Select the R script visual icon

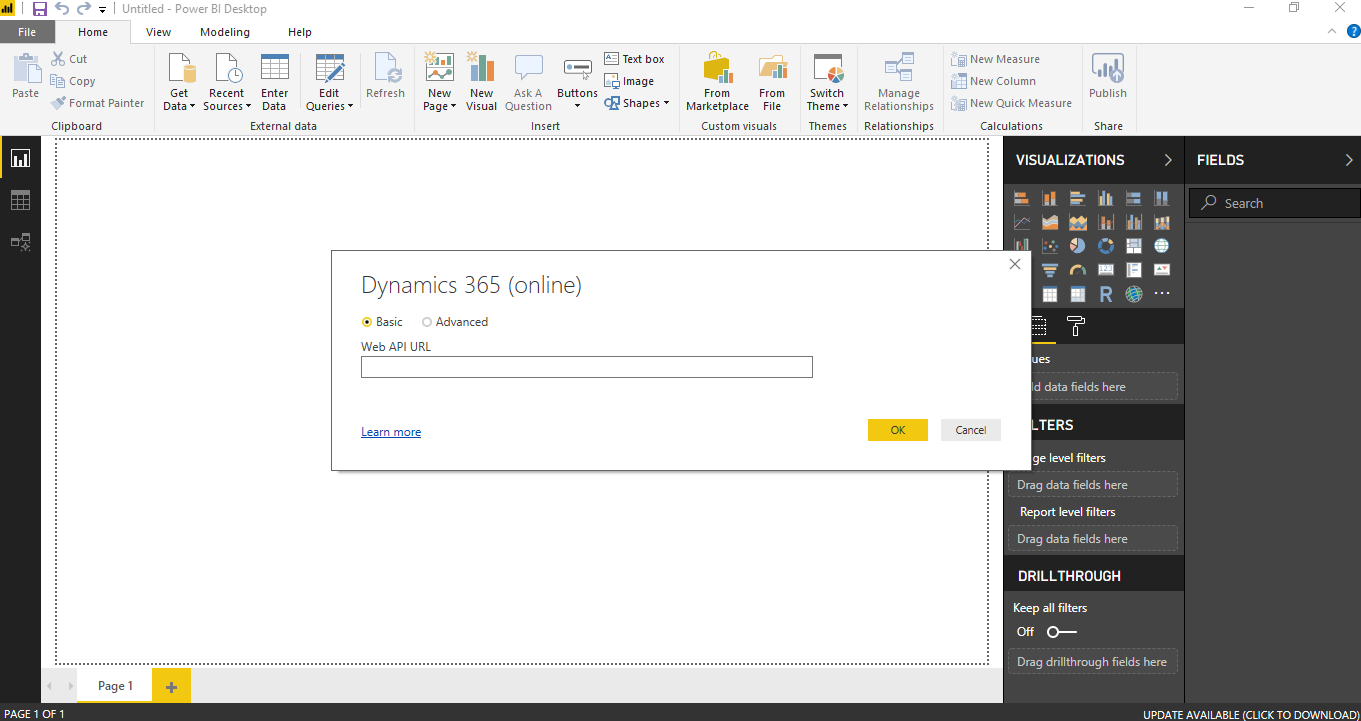1105,294
